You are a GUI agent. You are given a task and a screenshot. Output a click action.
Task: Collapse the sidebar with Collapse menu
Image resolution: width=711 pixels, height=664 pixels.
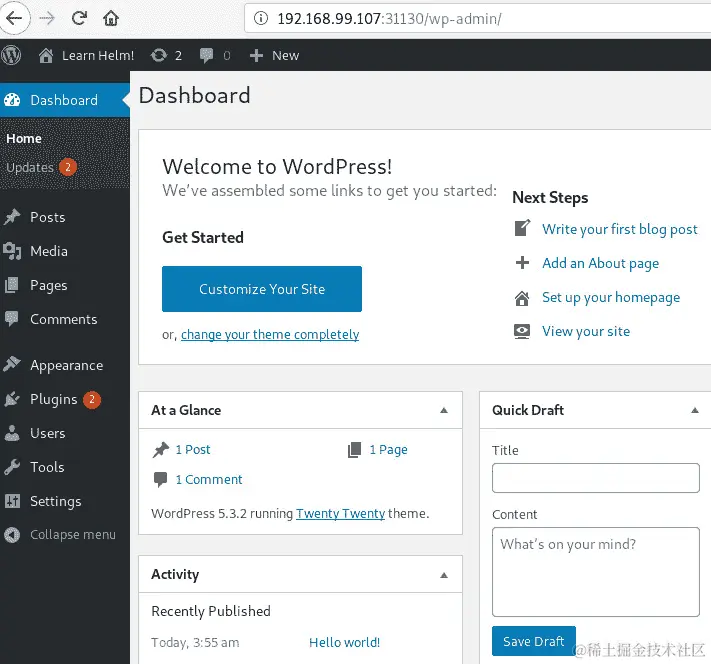[x=60, y=535]
